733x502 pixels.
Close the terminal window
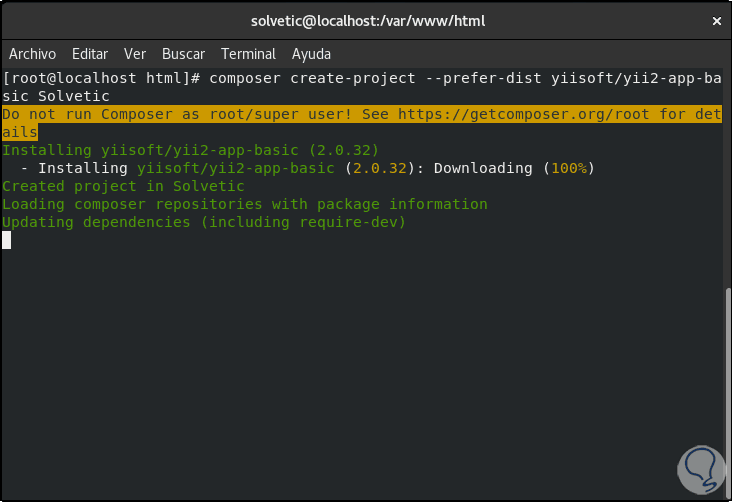pos(716,20)
